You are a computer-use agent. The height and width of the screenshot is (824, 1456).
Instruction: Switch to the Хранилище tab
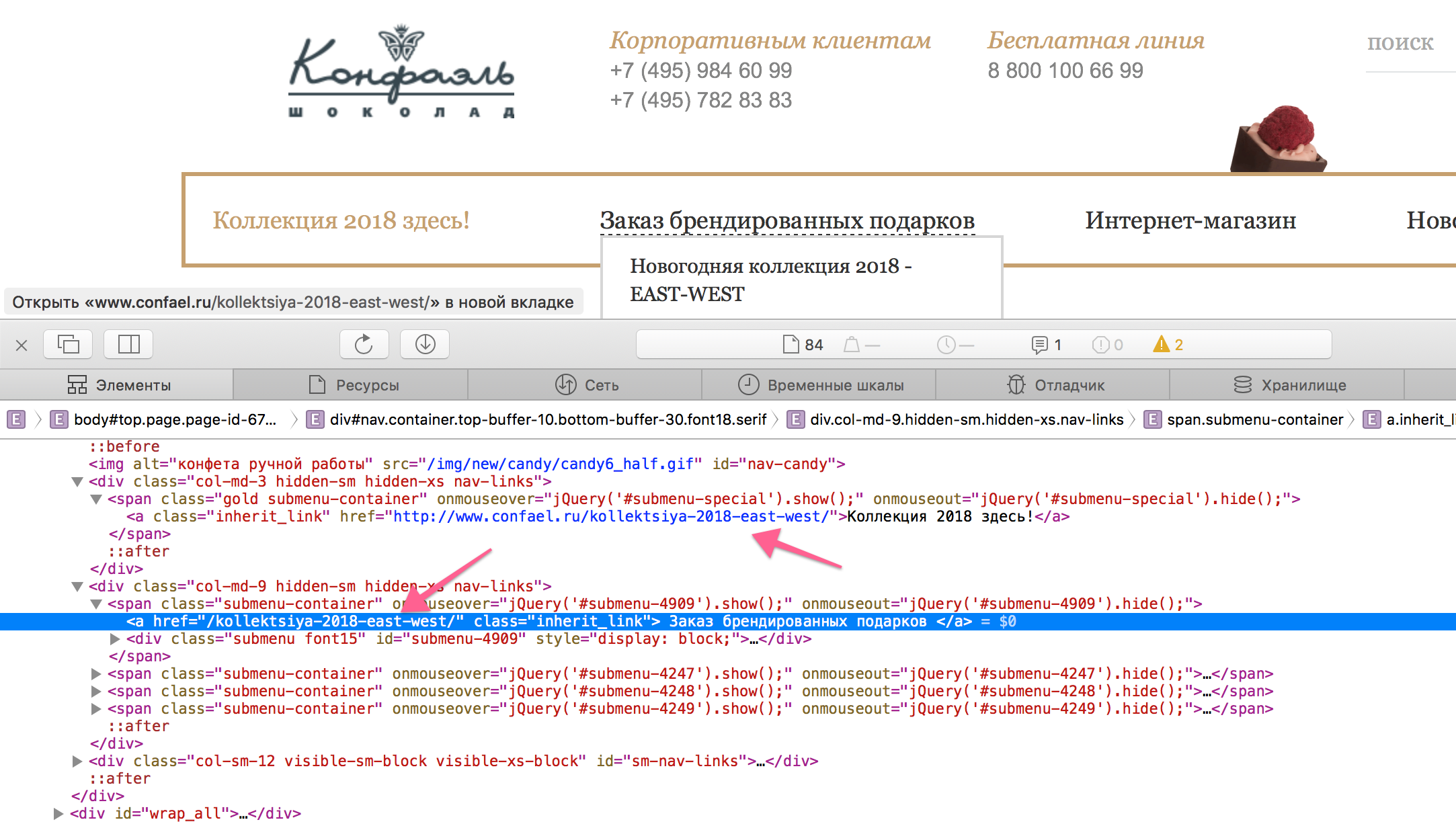[1287, 385]
